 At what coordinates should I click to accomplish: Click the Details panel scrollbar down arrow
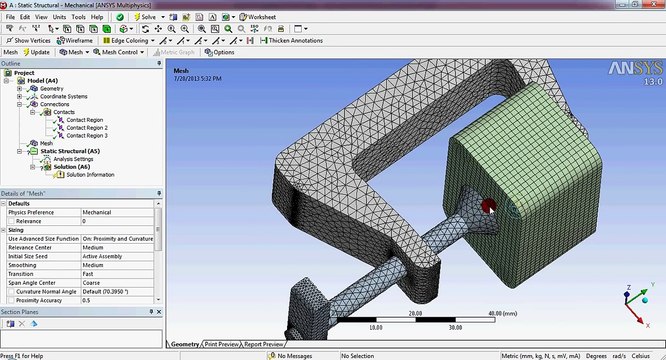coord(158,300)
